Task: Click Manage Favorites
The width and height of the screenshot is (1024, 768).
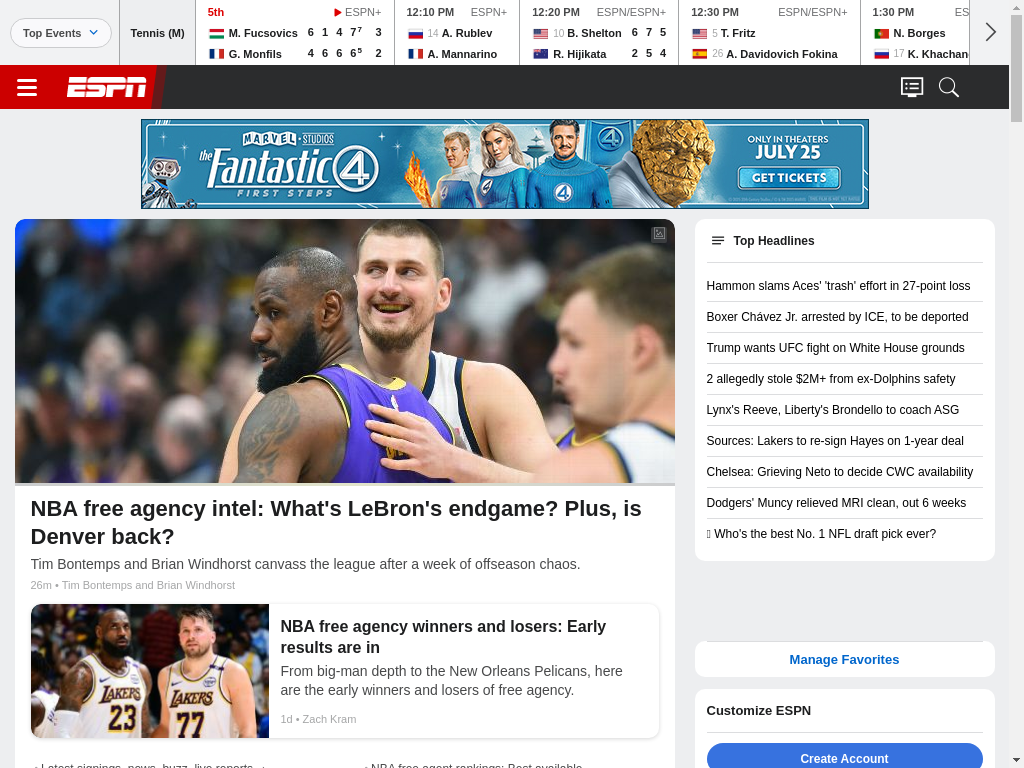Action: click(x=844, y=660)
